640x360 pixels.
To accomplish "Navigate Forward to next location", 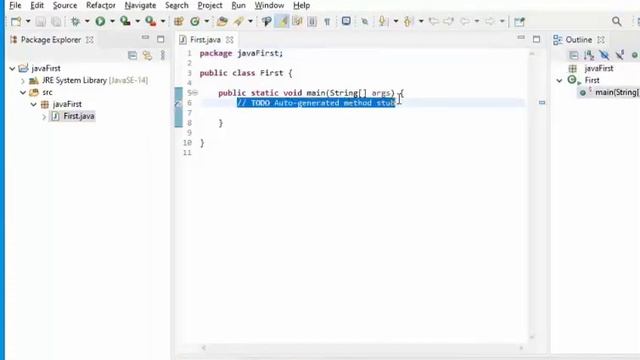I will click(490, 21).
